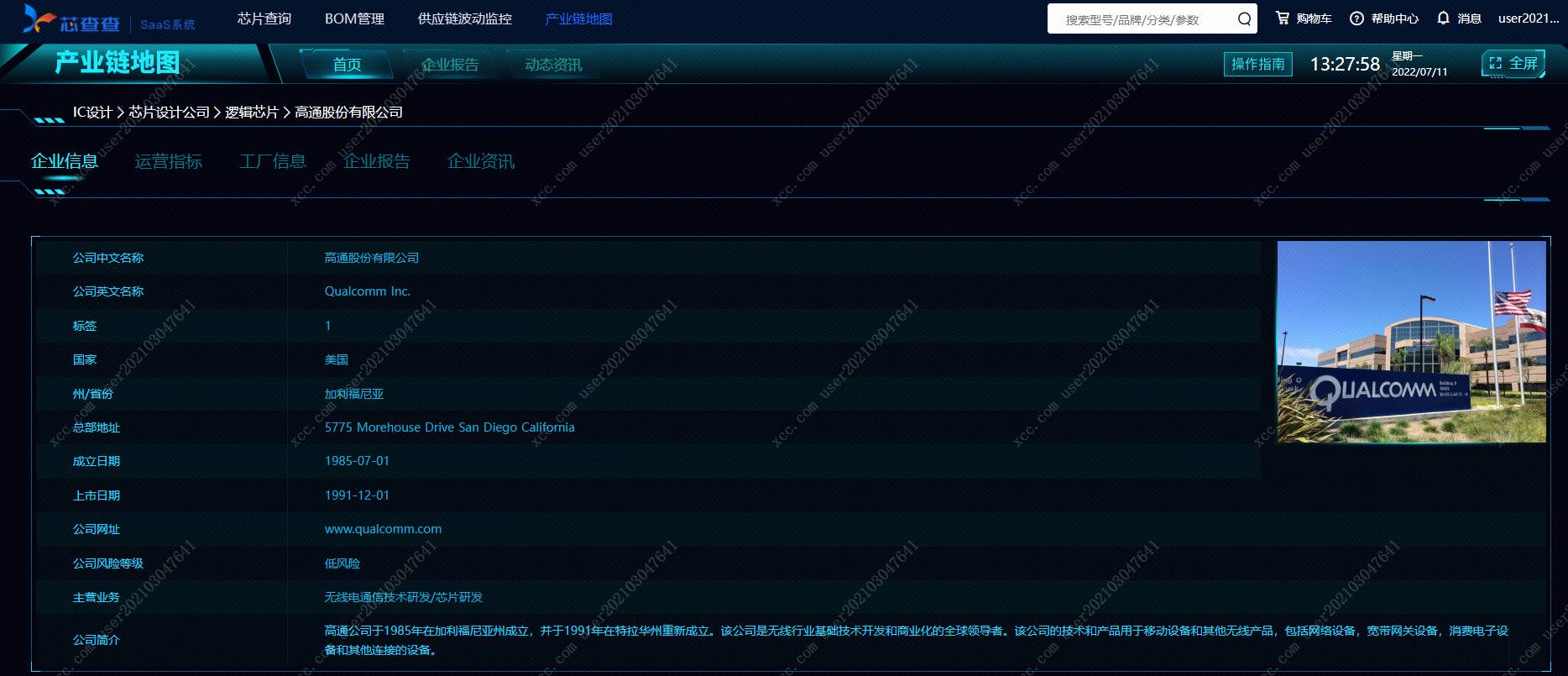Click the 产业链地图 page title
Screen dimensions: 1568x676
118,63
